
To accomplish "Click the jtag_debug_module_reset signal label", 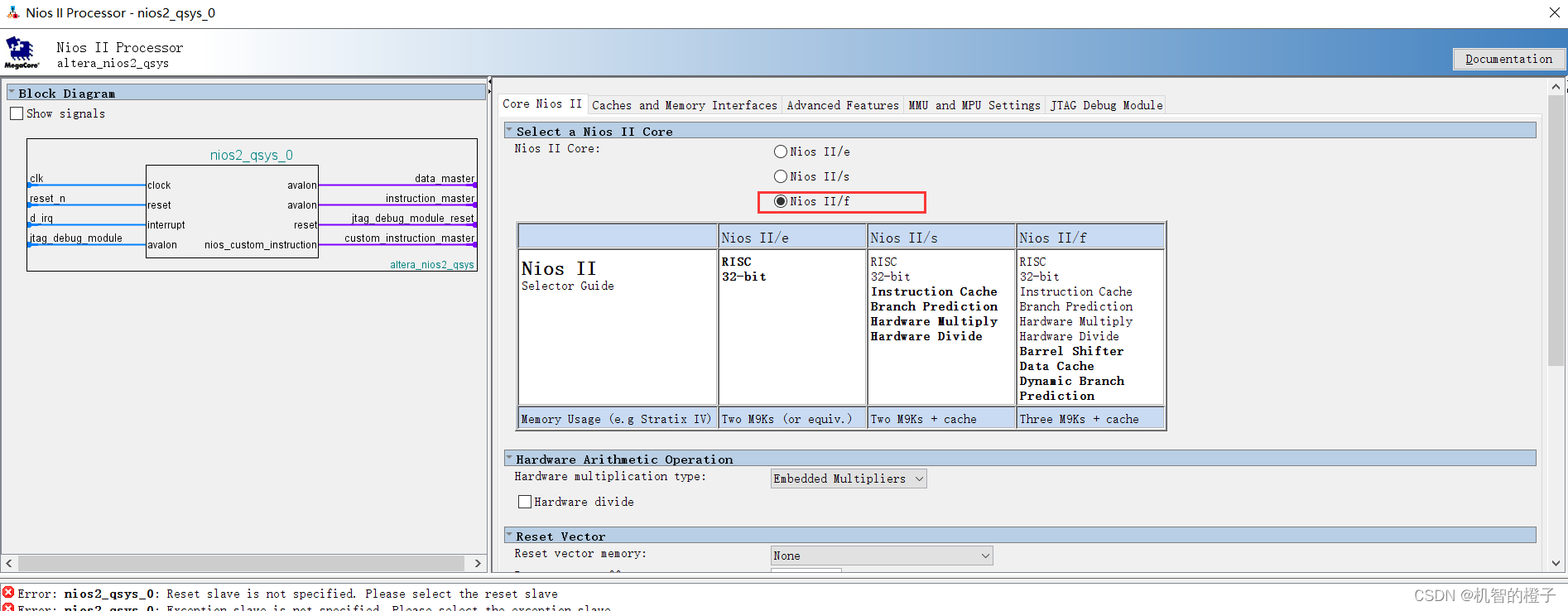I will tap(412, 219).
